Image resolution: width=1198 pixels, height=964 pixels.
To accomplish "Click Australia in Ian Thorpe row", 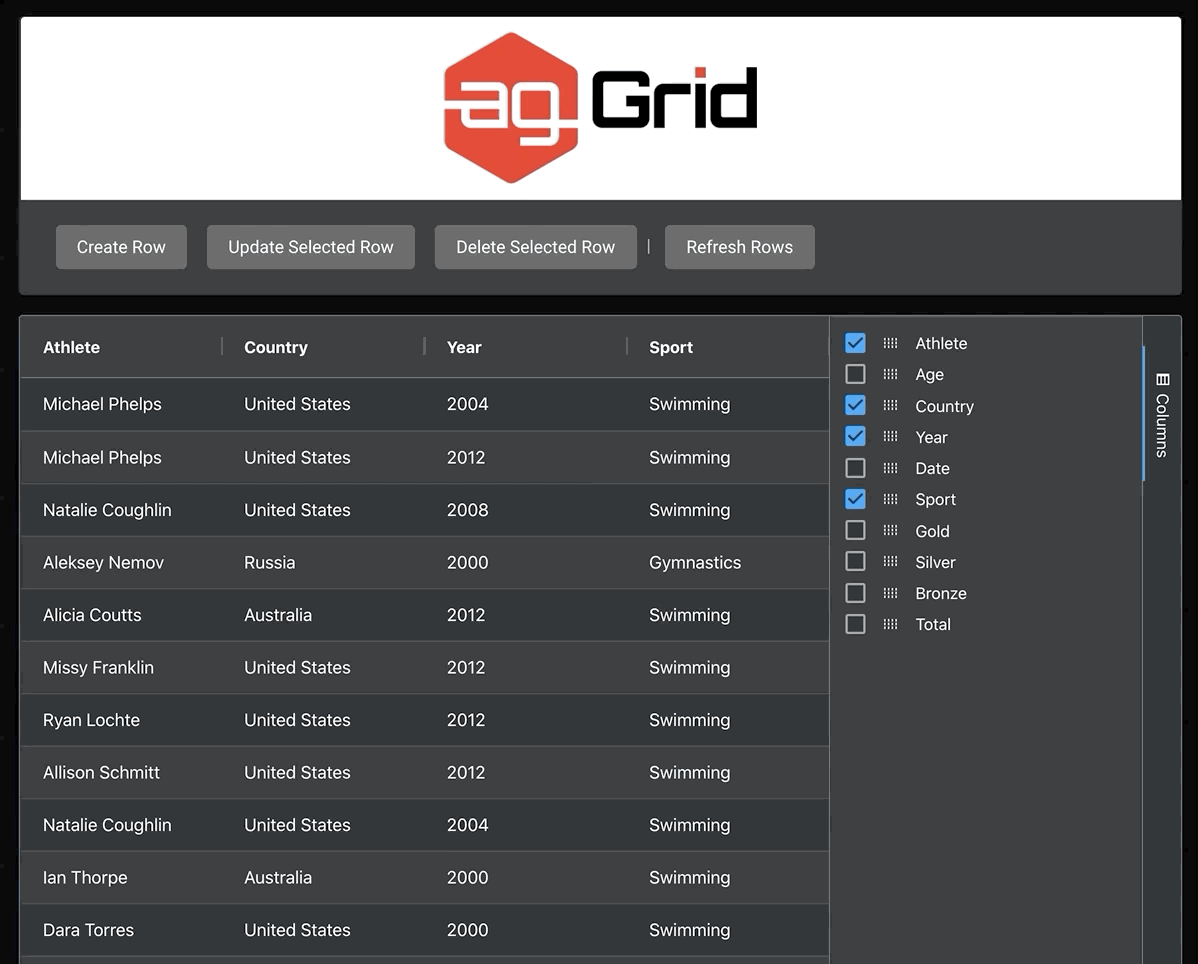I will coord(323,878).
